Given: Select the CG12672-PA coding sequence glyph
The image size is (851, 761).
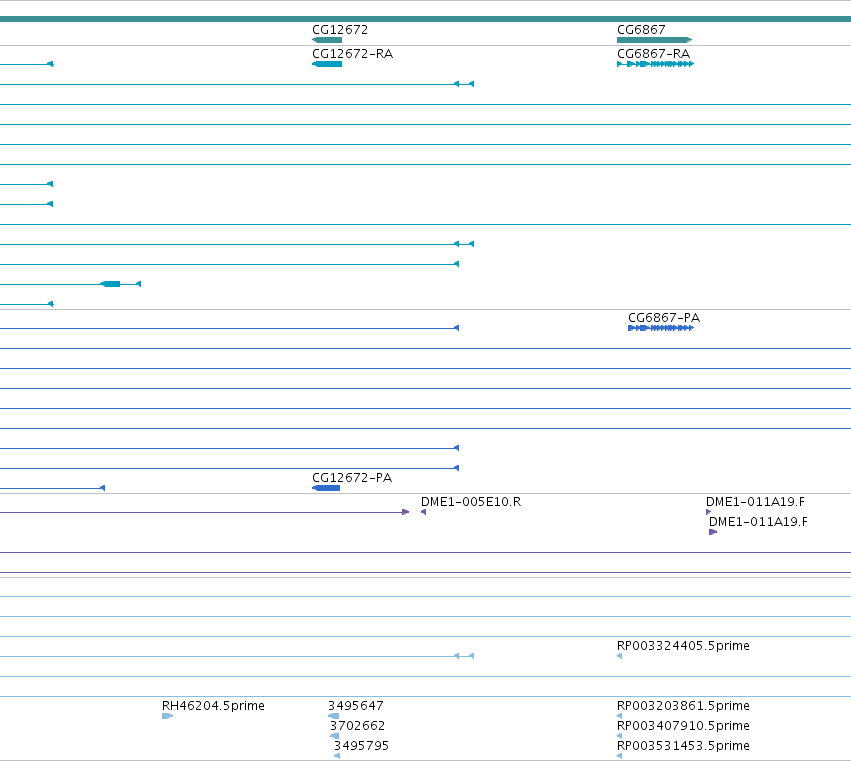Looking at the screenshot, I should click(326, 488).
